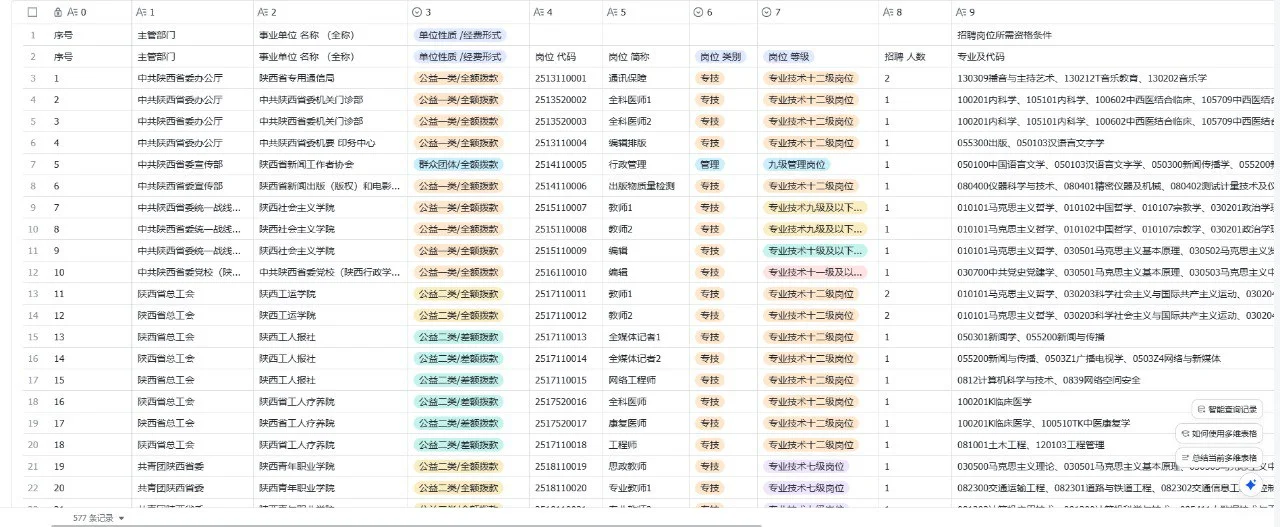Select cell 全科医师2
Viewport: 1280px width, 527px height.
(644, 121)
